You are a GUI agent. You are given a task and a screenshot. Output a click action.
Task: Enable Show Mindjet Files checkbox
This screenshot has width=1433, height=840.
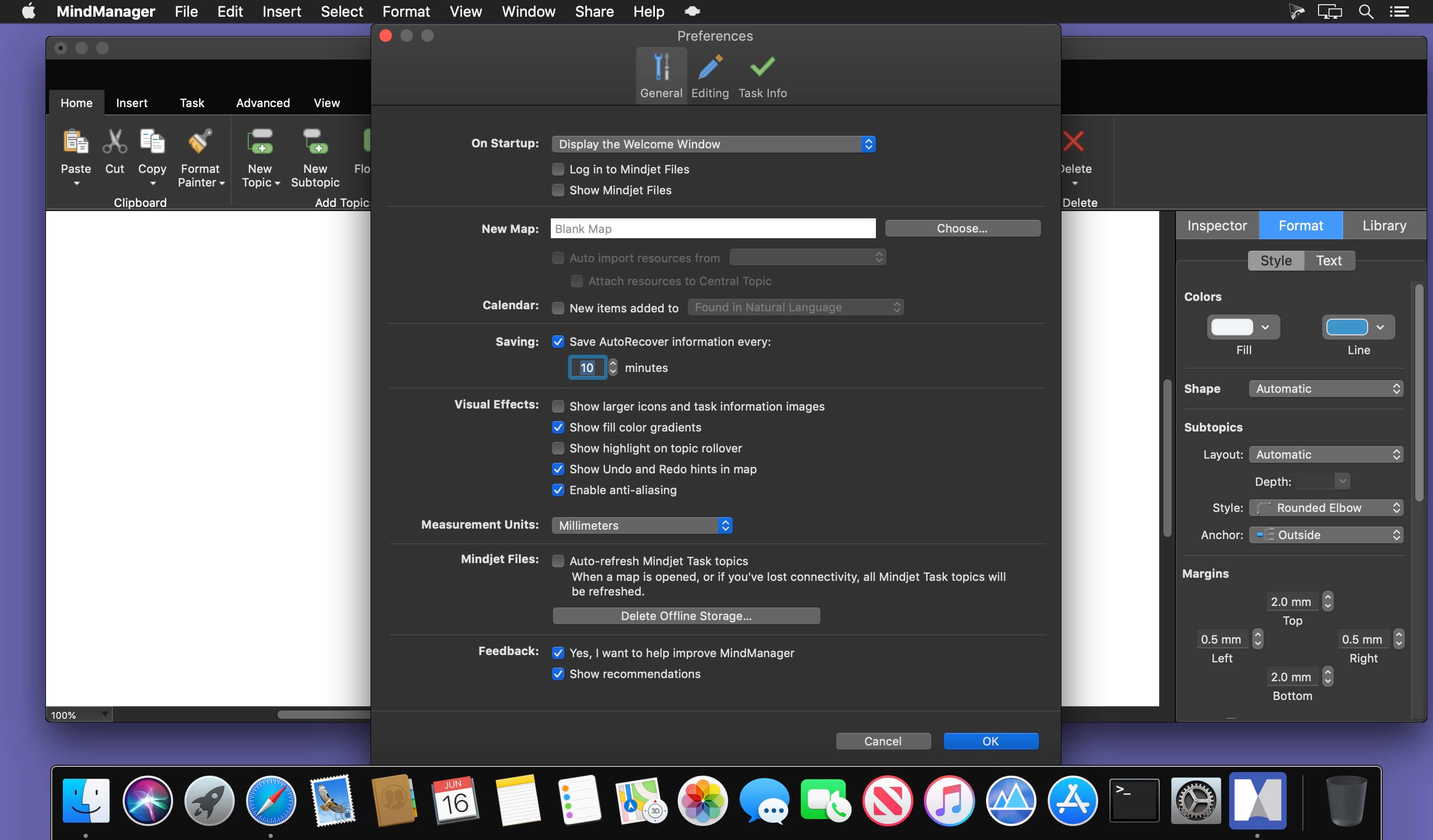coord(558,190)
